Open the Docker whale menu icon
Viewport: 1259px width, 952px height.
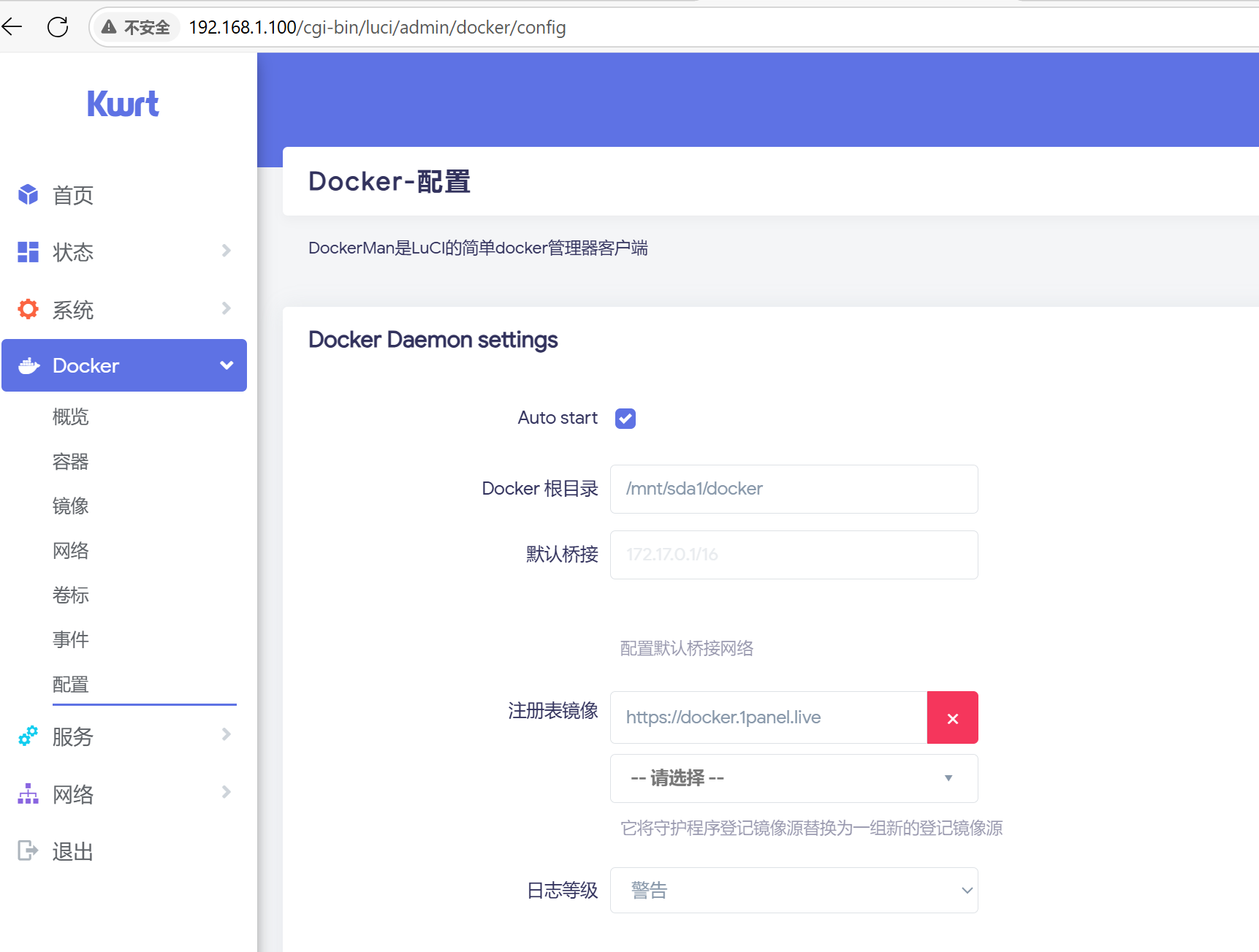point(28,365)
